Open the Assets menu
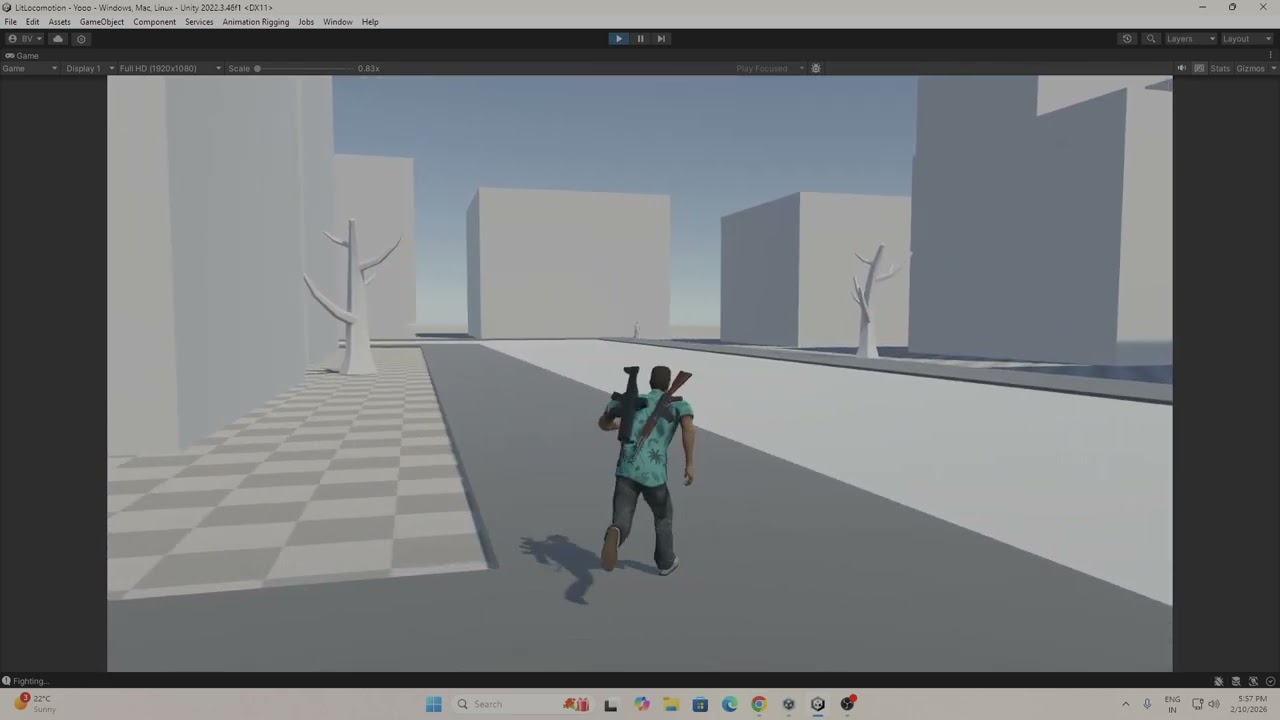1280x720 pixels. pyautogui.click(x=60, y=22)
